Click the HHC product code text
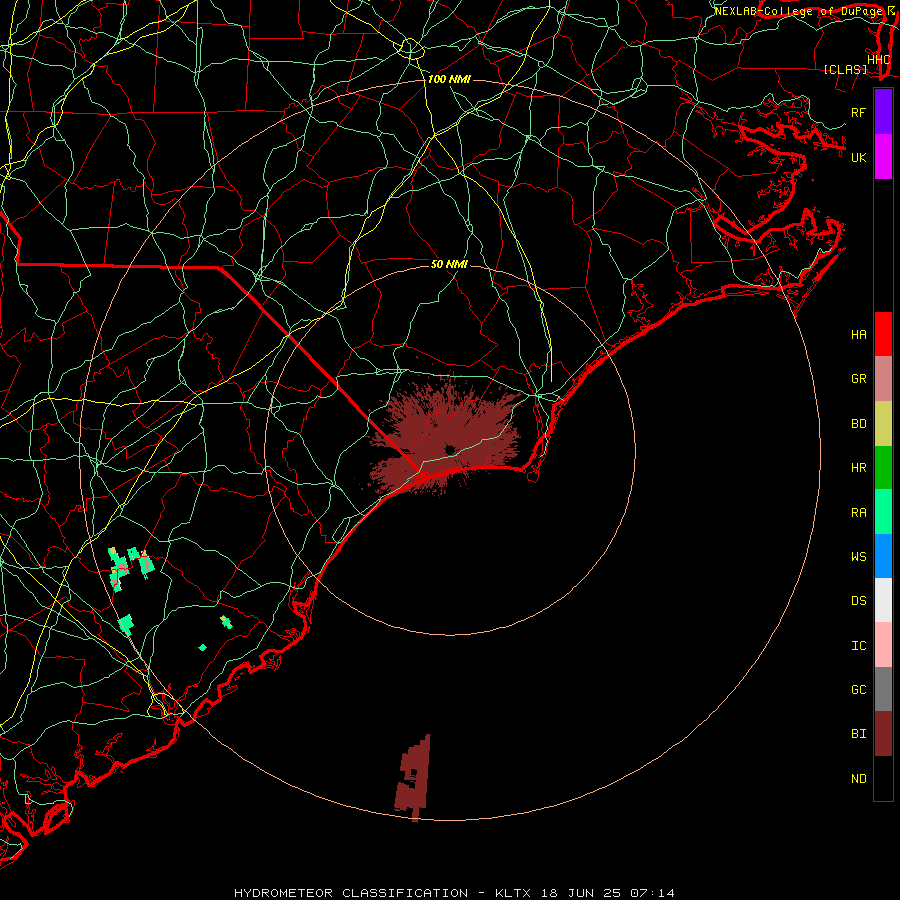This screenshot has height=900, width=900. 879,60
